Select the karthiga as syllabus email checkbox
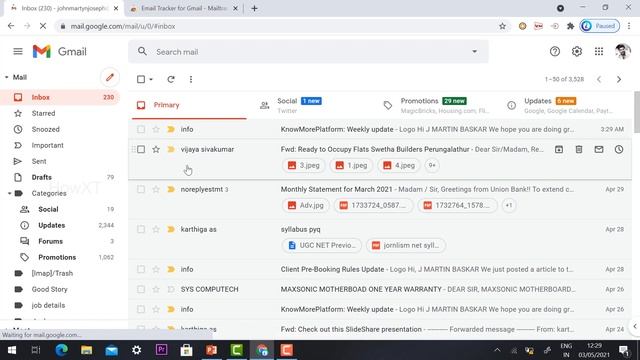The height and width of the screenshot is (360, 640). [141, 229]
